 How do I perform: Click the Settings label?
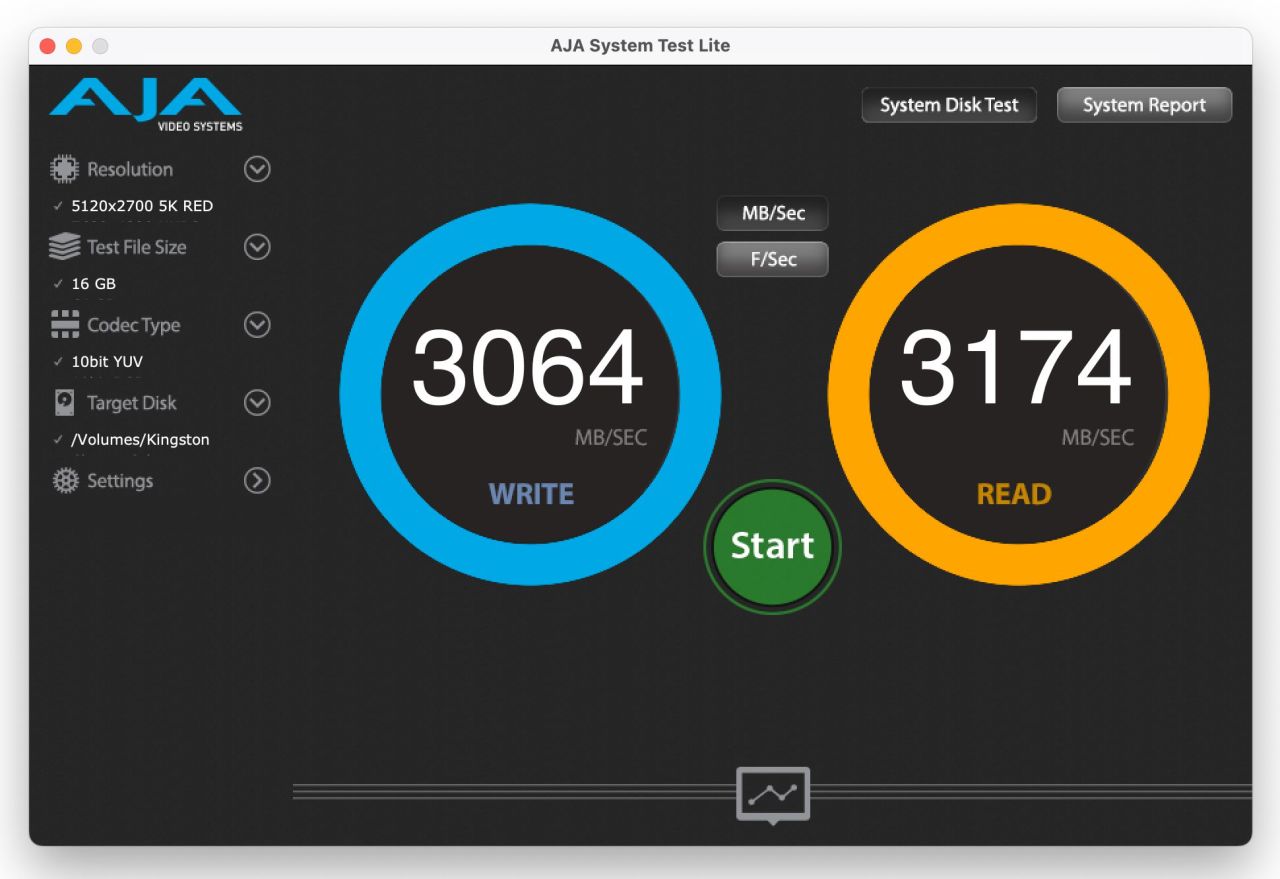(120, 481)
